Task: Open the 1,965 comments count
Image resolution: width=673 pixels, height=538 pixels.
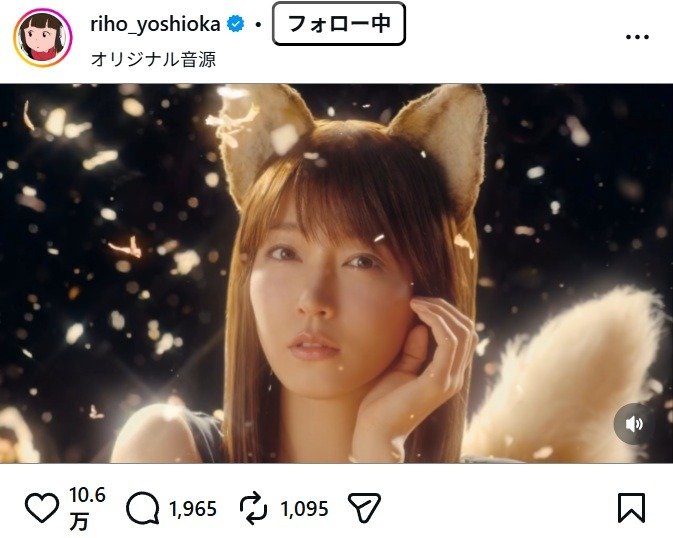Action: (x=193, y=509)
